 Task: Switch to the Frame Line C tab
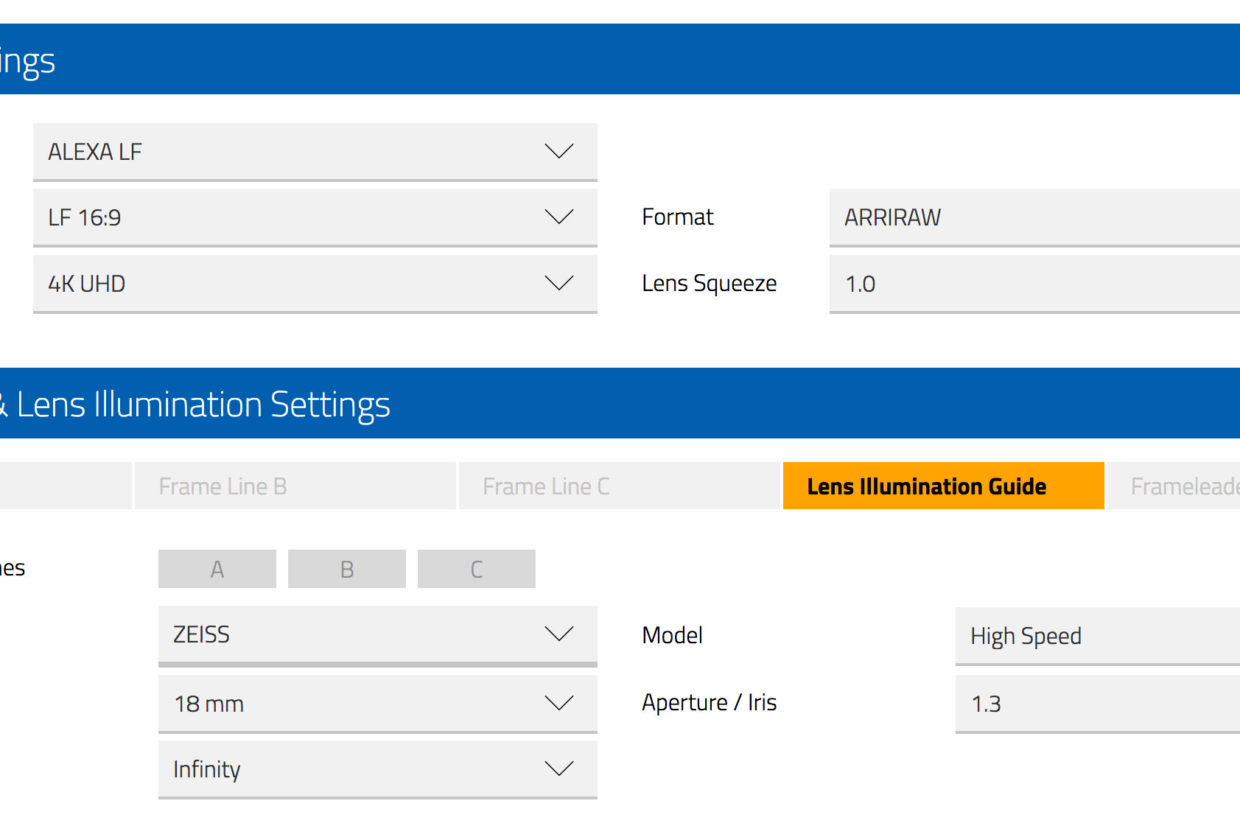click(618, 486)
